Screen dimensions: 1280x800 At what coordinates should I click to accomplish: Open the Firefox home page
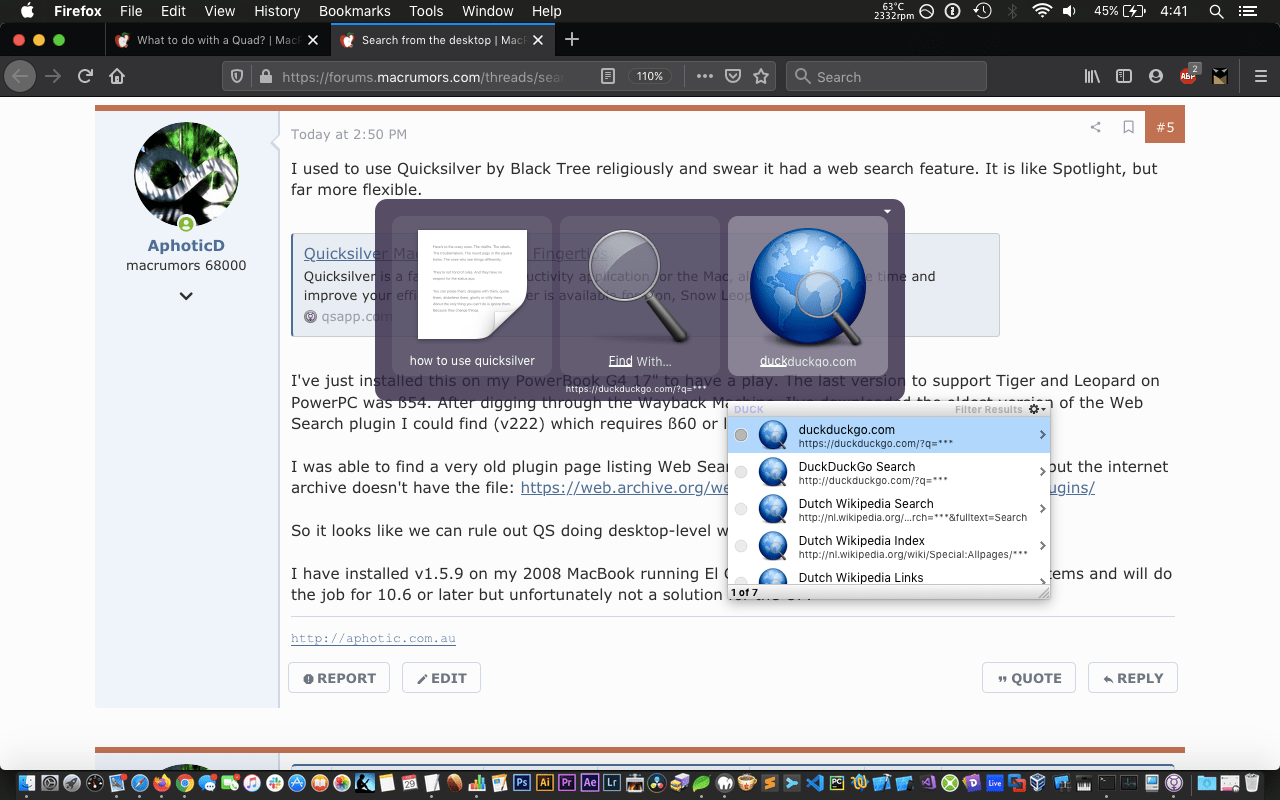[117, 76]
